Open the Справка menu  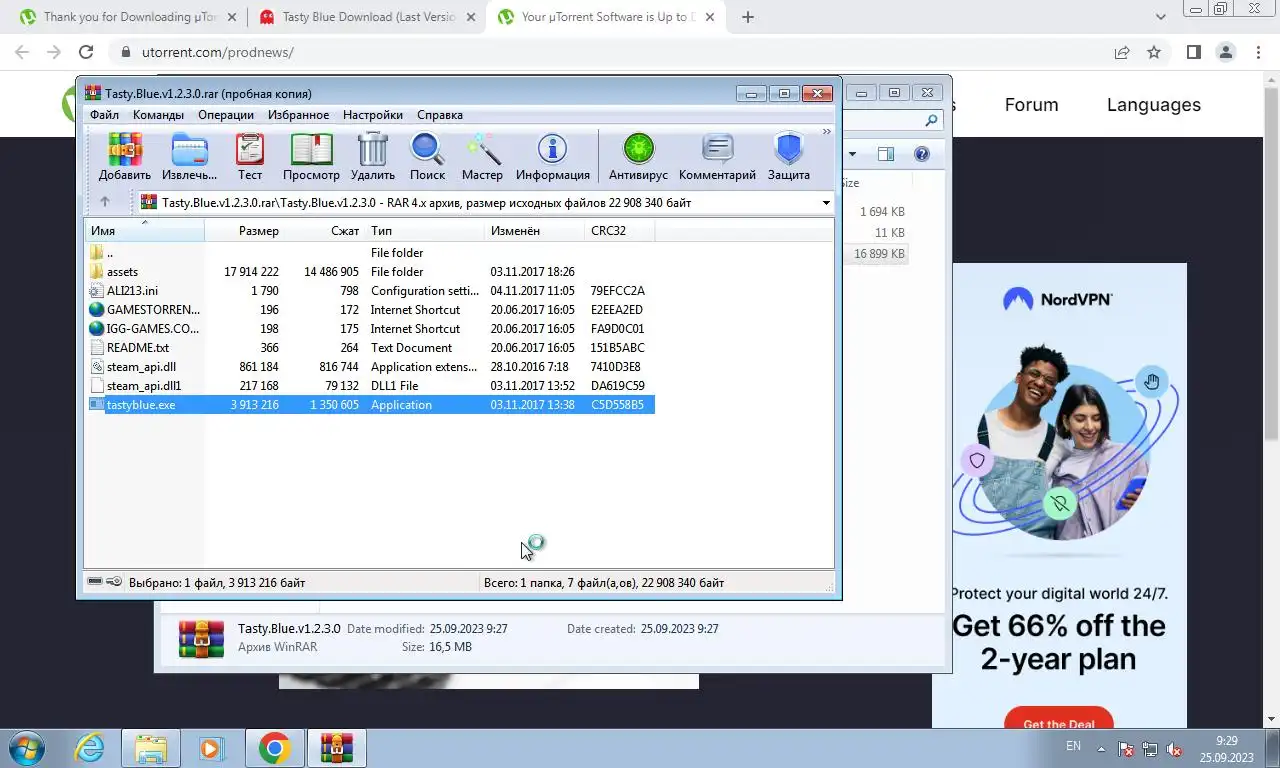(440, 115)
